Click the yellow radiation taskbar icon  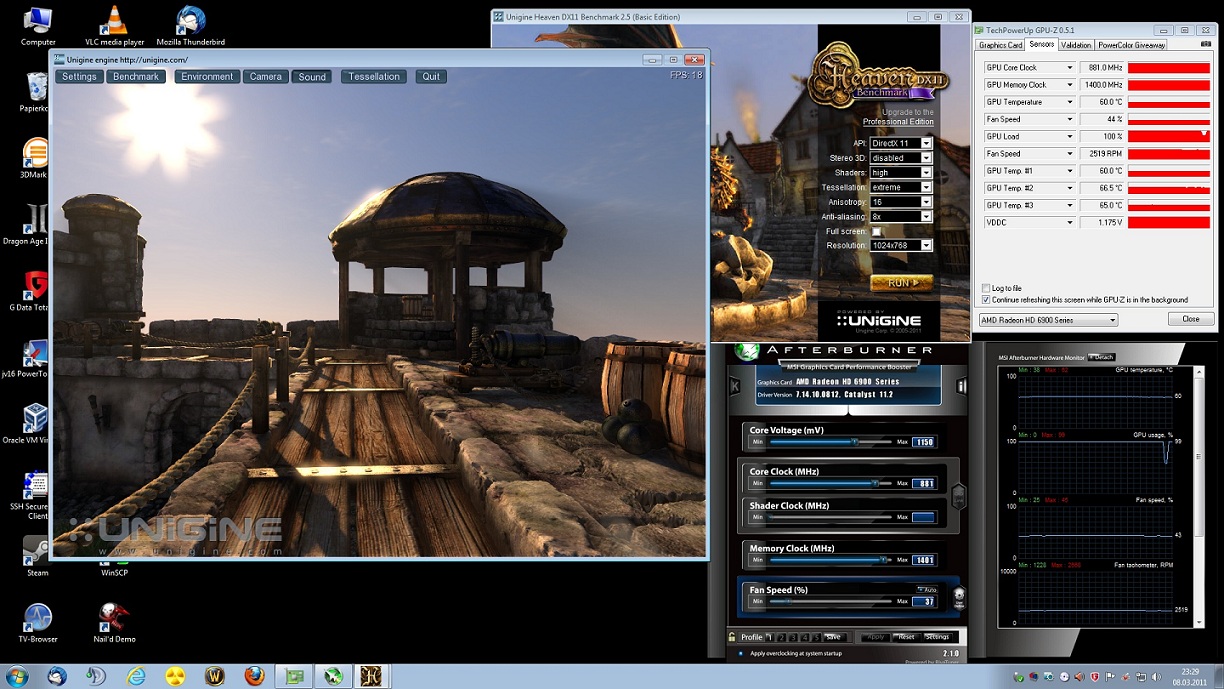[x=175, y=676]
